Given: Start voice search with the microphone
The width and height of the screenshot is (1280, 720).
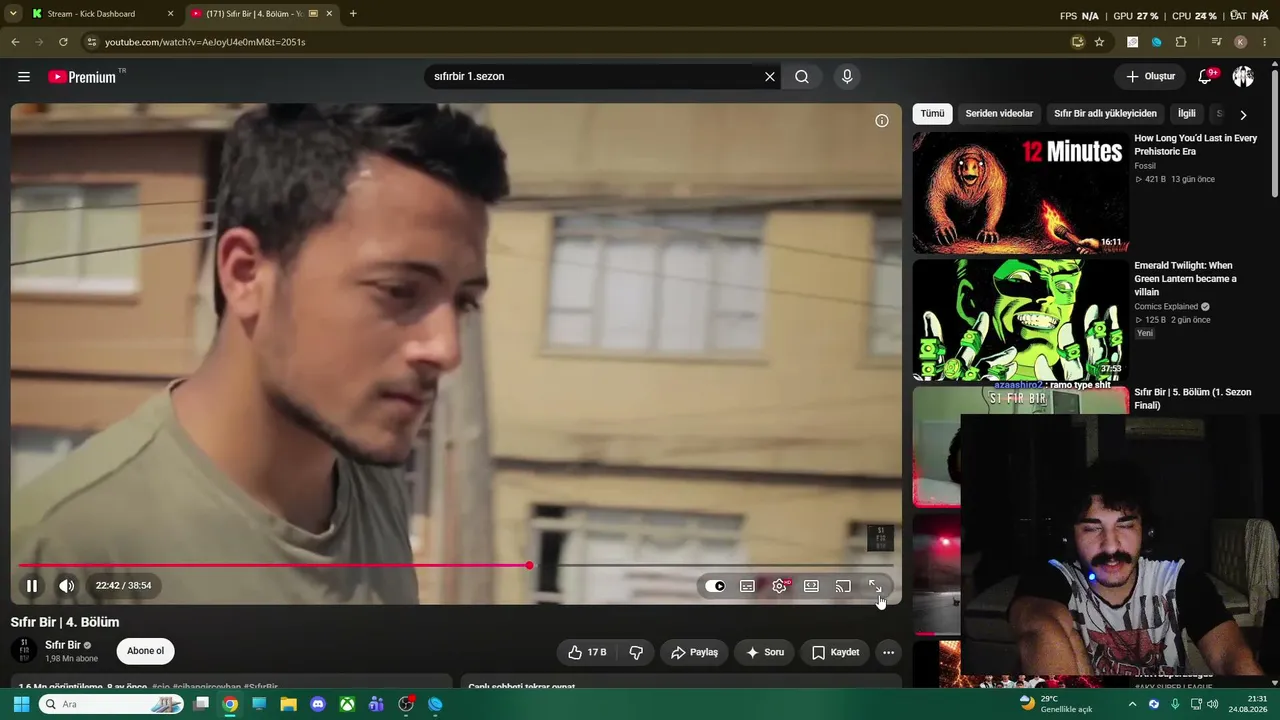Looking at the screenshot, I should tap(847, 77).
